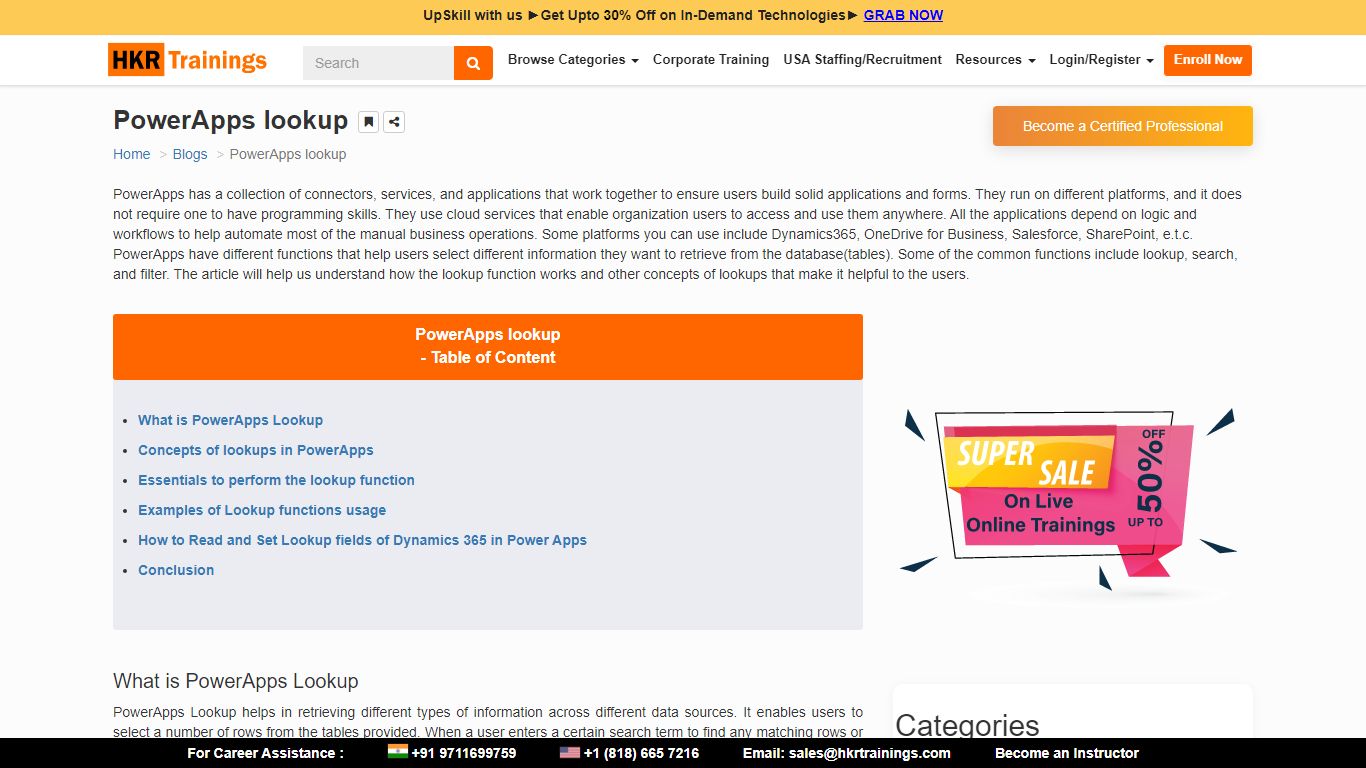Image resolution: width=1366 pixels, height=768 pixels.
Task: Click Become a Certified Professional button
Action: [1122, 126]
